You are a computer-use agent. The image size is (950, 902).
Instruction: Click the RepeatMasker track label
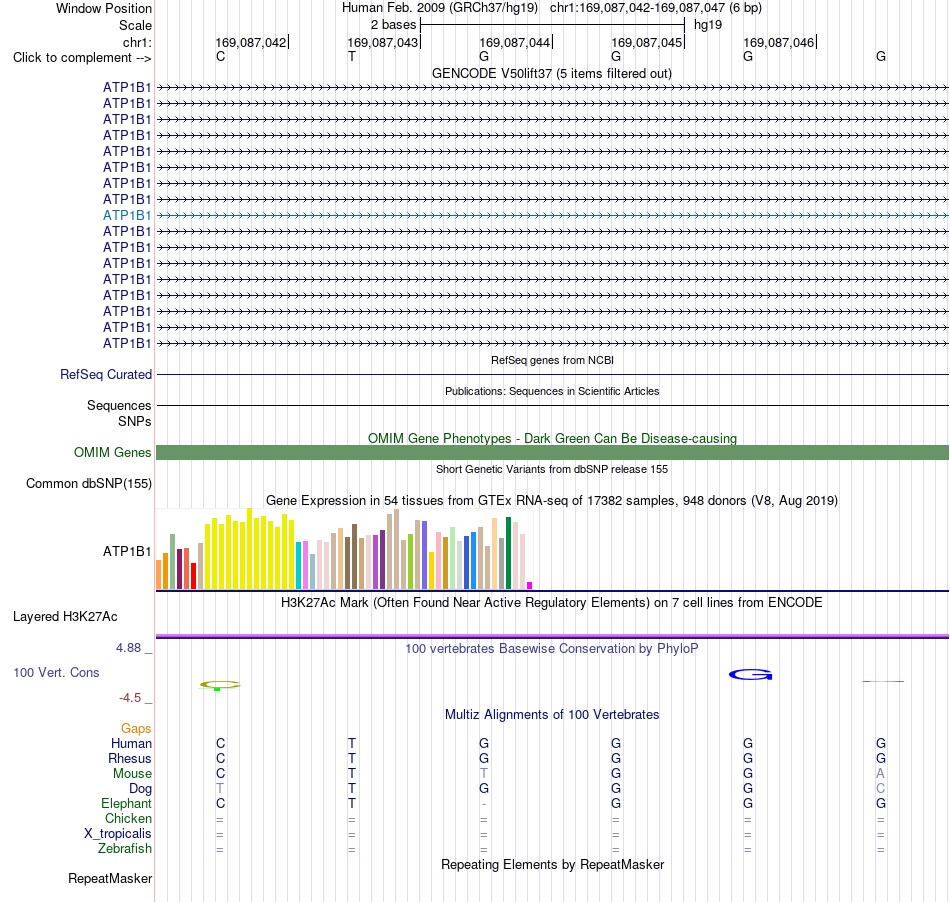click(x=110, y=878)
